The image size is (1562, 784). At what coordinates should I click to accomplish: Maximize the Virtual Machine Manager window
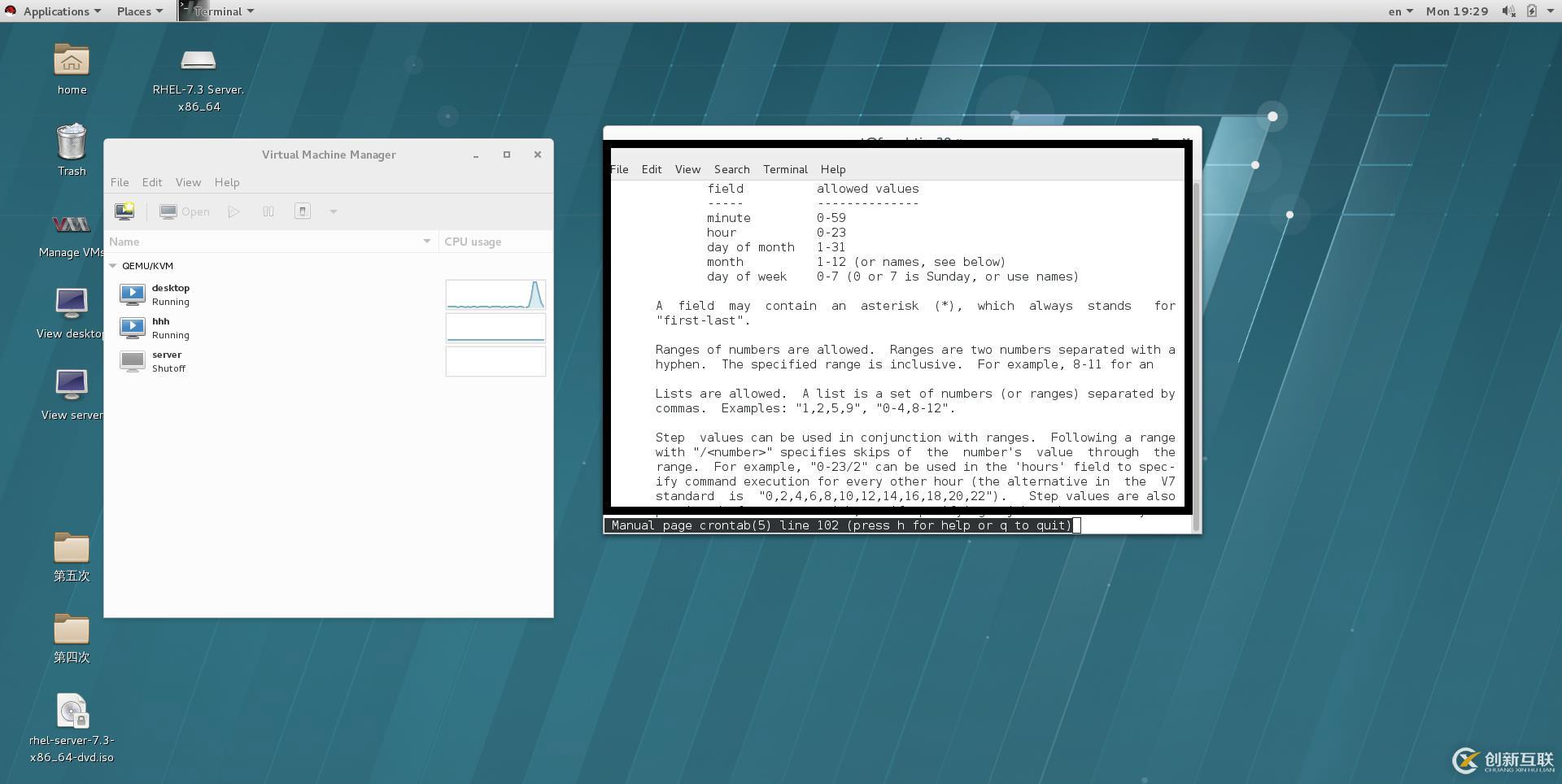point(507,155)
